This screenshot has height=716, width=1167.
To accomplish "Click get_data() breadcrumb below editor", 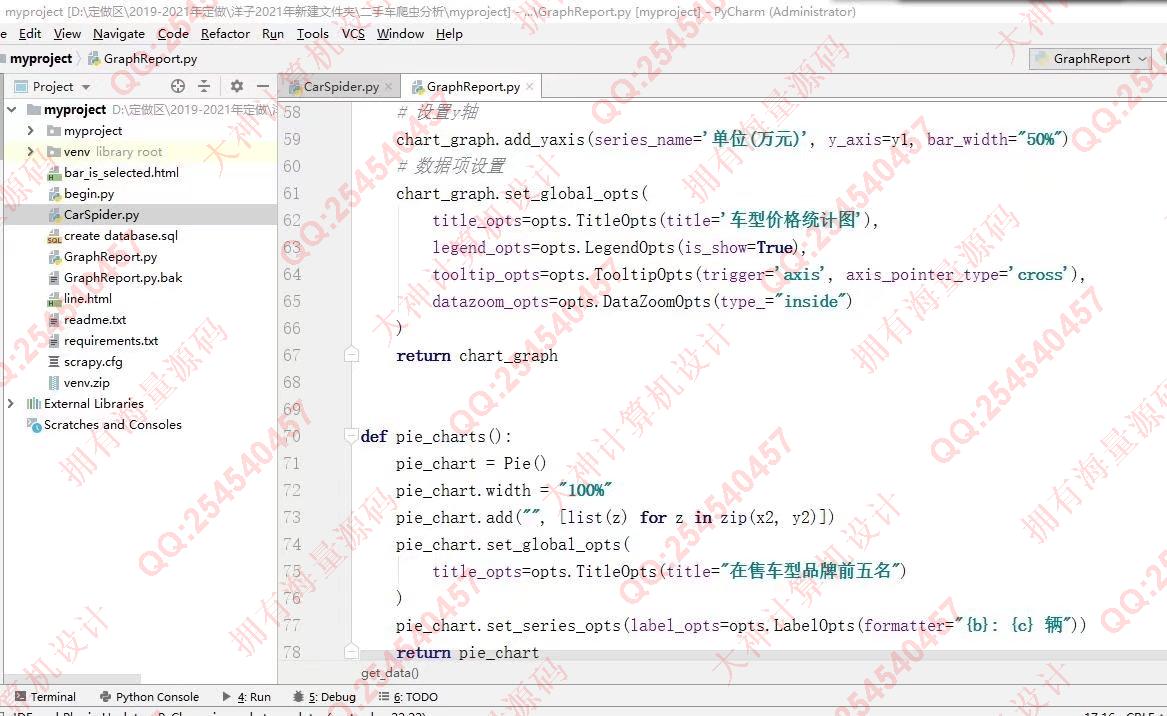I will [x=390, y=673].
